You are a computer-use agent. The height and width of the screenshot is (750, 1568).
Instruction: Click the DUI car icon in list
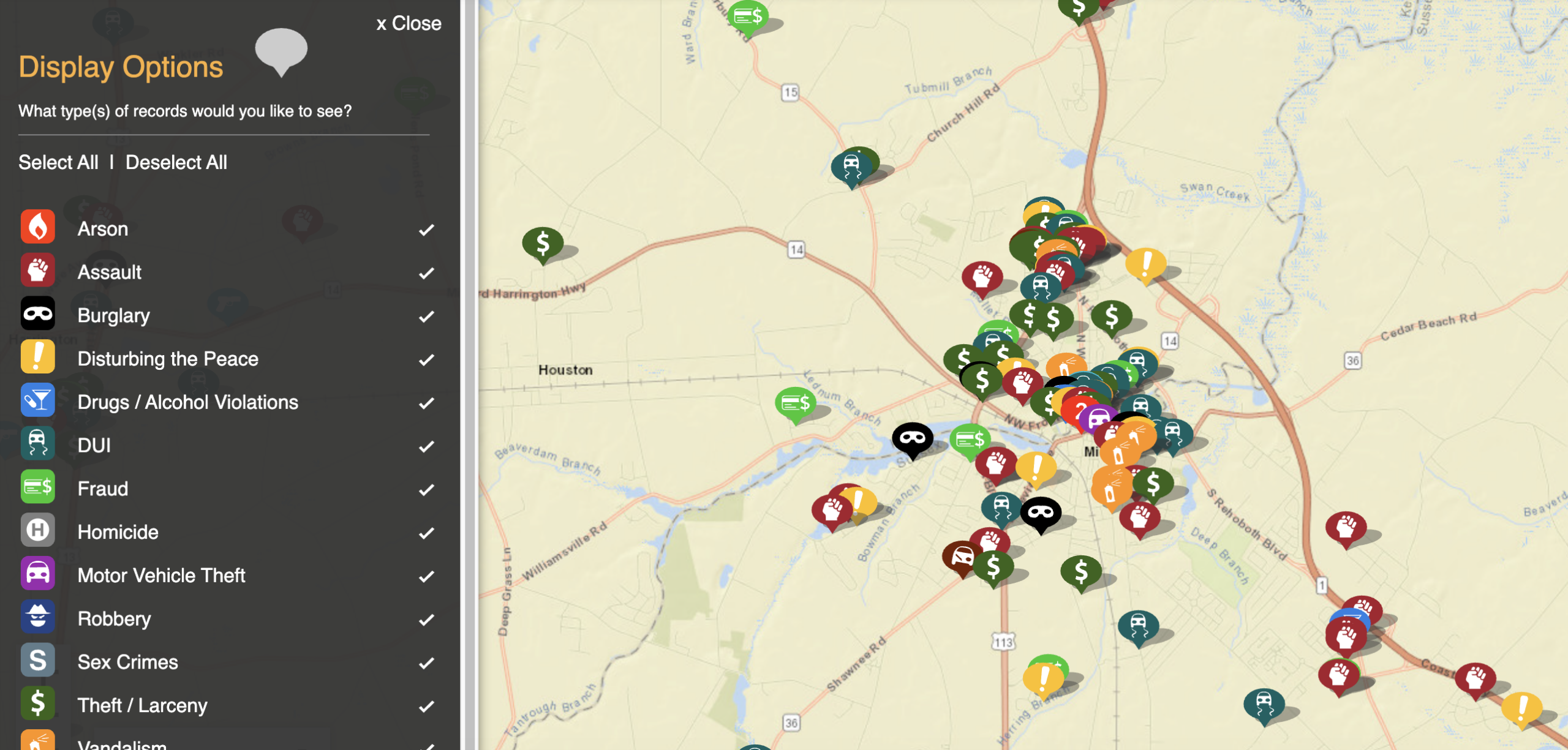[x=37, y=444]
